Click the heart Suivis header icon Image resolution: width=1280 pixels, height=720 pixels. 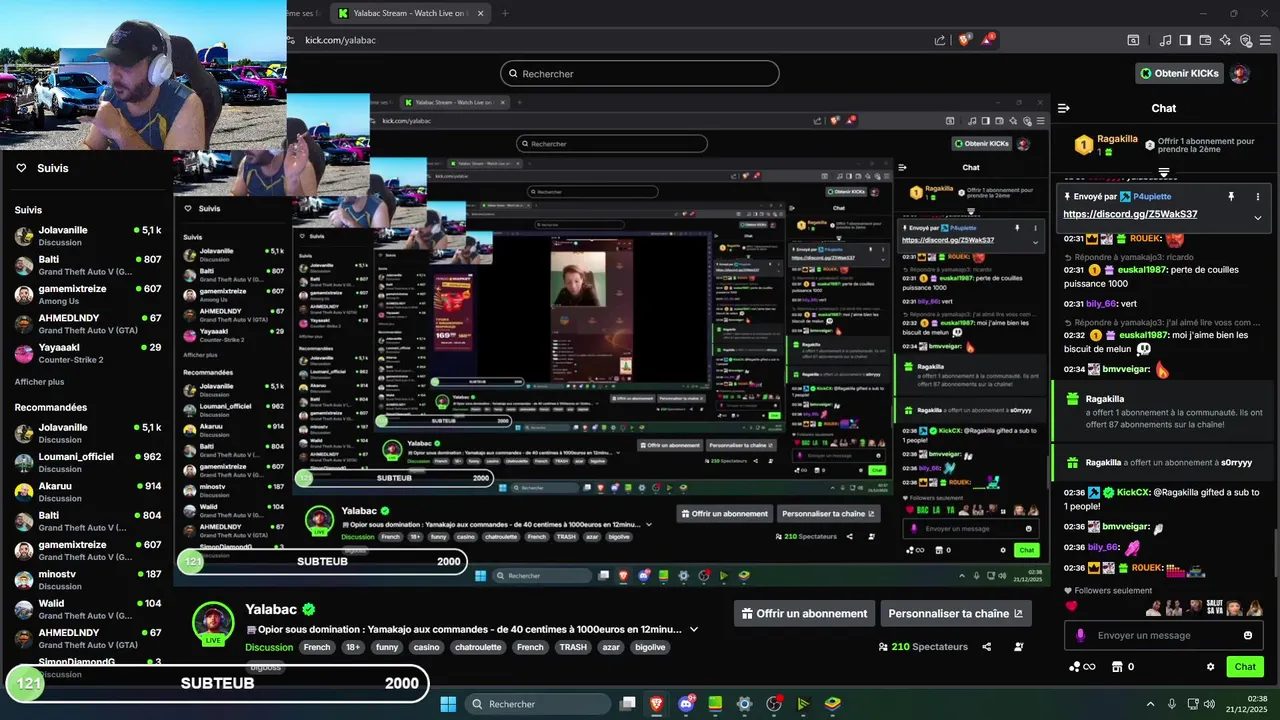coord(21,168)
